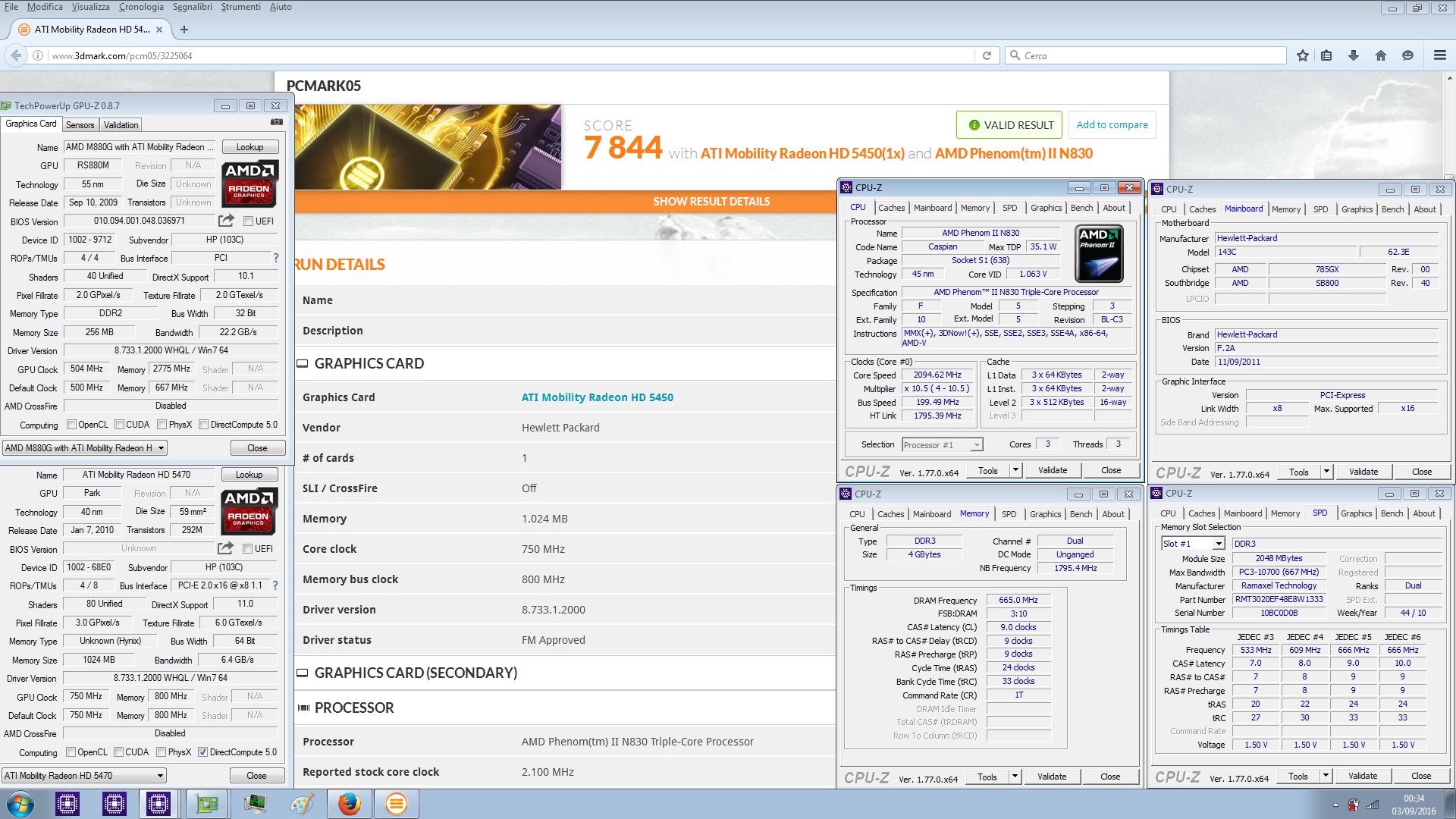Open the Firefox hamburger menu
The height and width of the screenshot is (819, 1456).
coord(1439,55)
